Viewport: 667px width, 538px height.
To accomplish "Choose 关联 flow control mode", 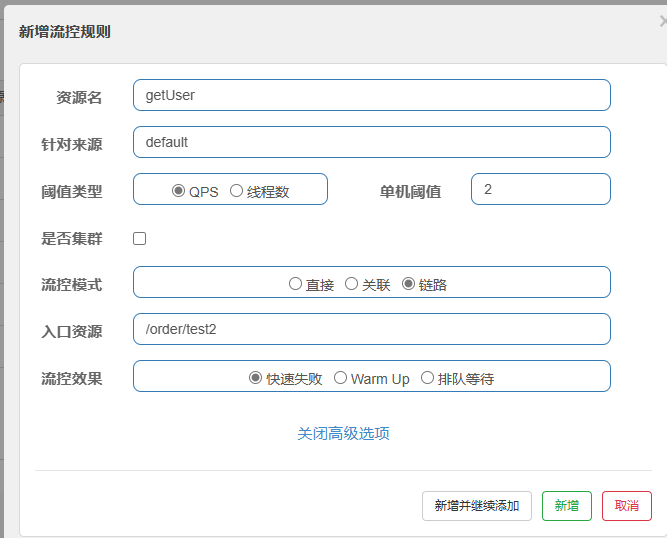I will pos(351,284).
